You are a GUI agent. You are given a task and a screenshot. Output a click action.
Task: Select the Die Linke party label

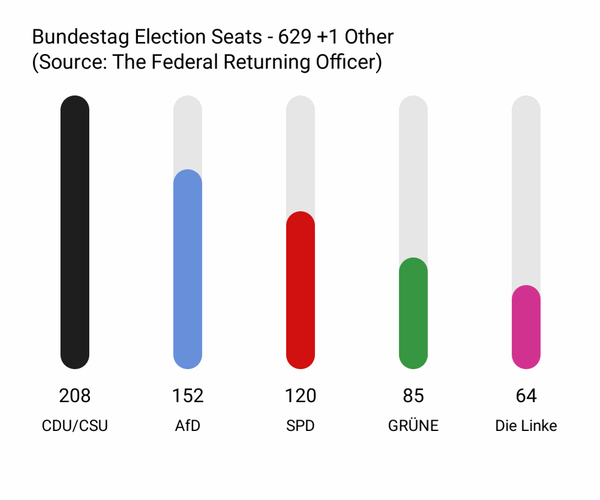pos(526,426)
